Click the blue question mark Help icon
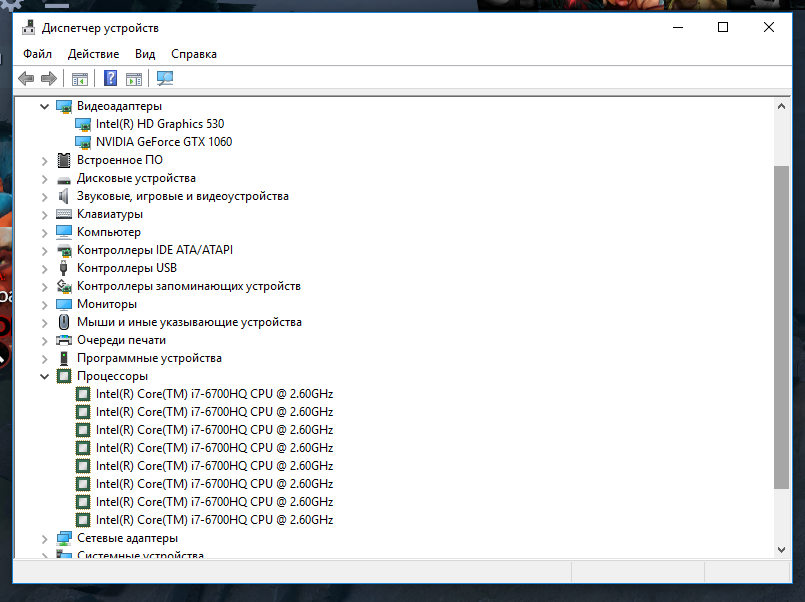805x602 pixels. click(x=111, y=79)
